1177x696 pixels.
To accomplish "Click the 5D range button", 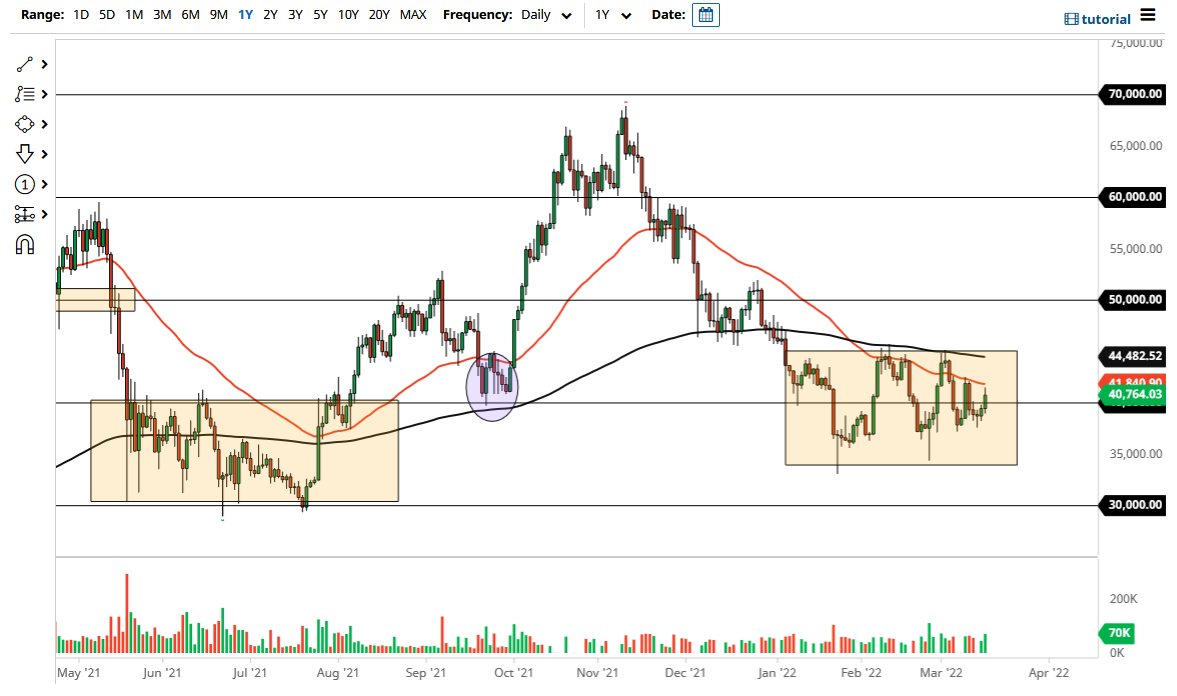I will pos(107,15).
